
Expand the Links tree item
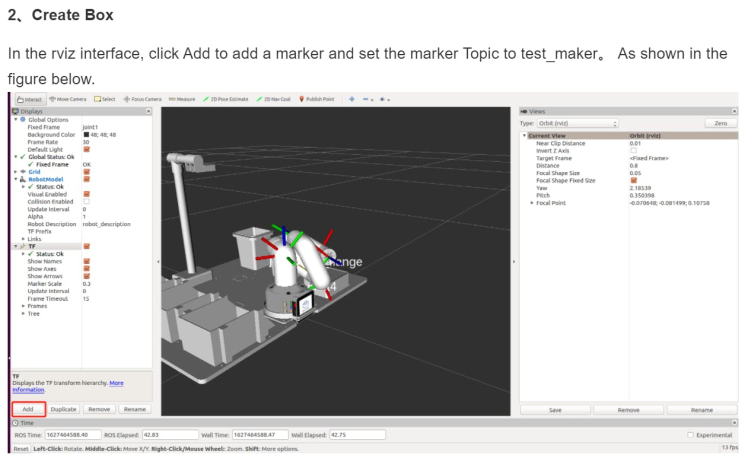click(23, 238)
